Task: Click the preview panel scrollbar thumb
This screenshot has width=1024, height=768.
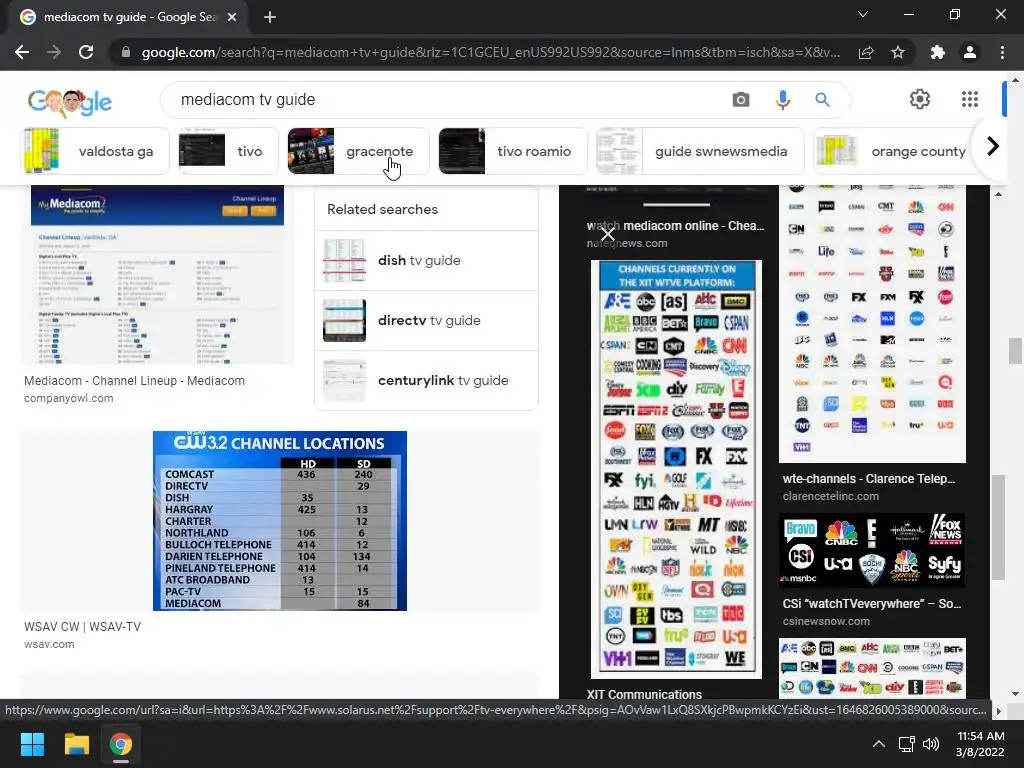Action: [998, 528]
